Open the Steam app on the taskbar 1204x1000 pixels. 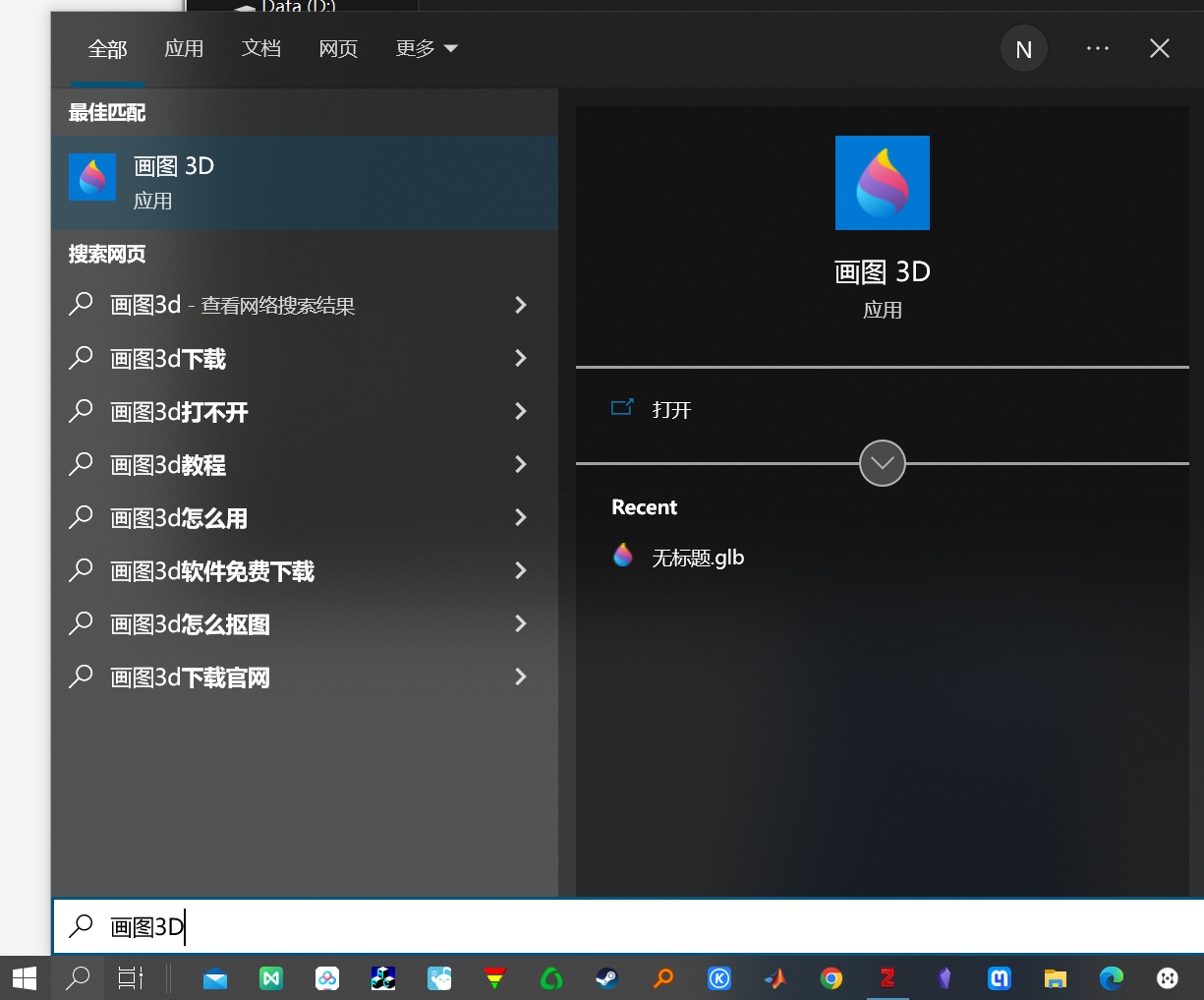(x=606, y=978)
